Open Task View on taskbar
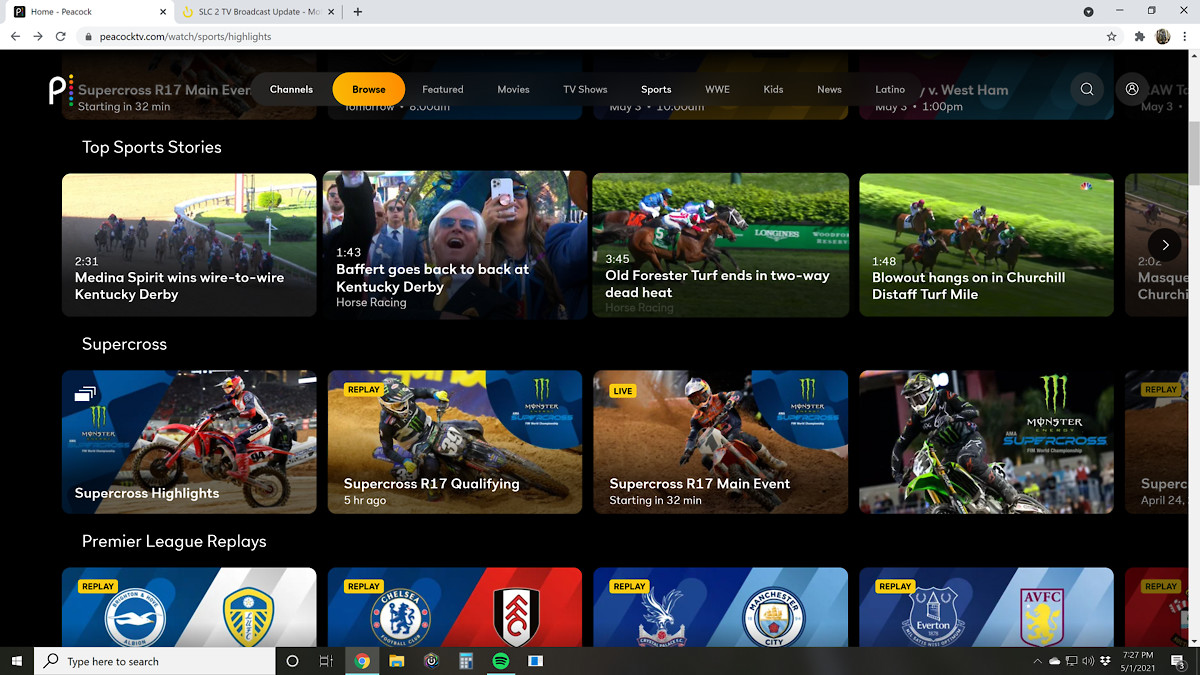The height and width of the screenshot is (675, 1200). click(326, 661)
